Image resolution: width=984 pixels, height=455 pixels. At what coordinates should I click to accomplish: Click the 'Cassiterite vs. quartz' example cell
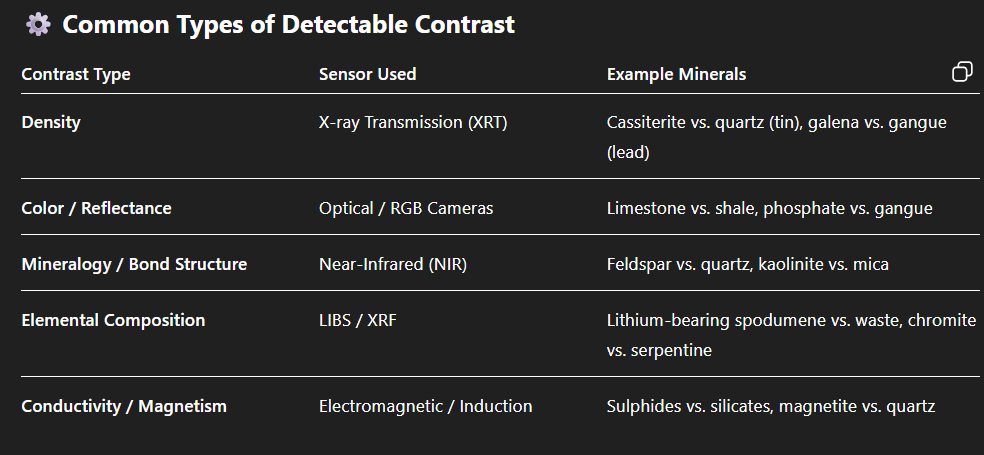pyautogui.click(x=776, y=136)
